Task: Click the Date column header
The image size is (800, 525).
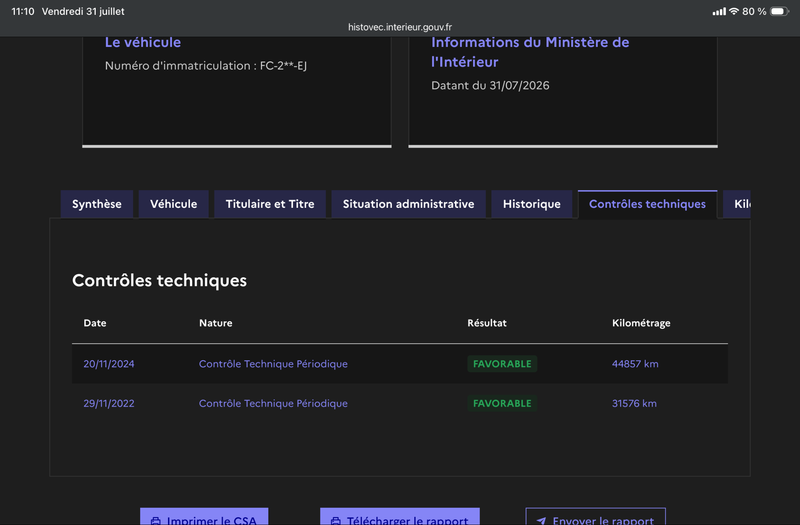Action: [95, 323]
